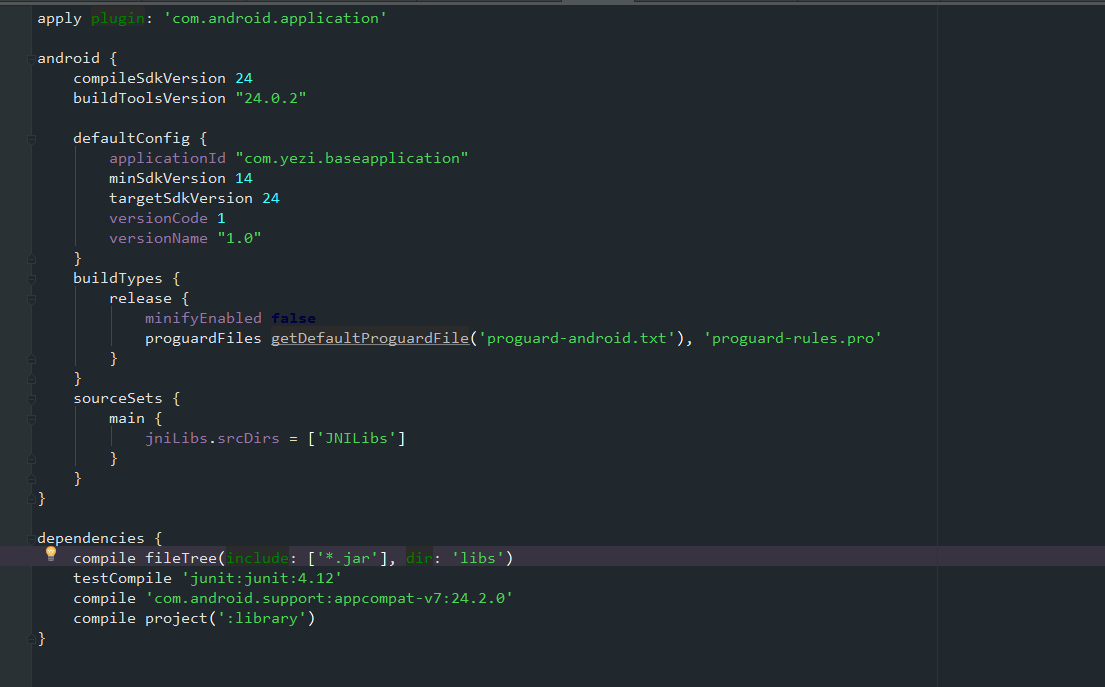Click the appcompat-v7:24.2.0 dependency string
The height and width of the screenshot is (687, 1105).
click(x=329, y=598)
